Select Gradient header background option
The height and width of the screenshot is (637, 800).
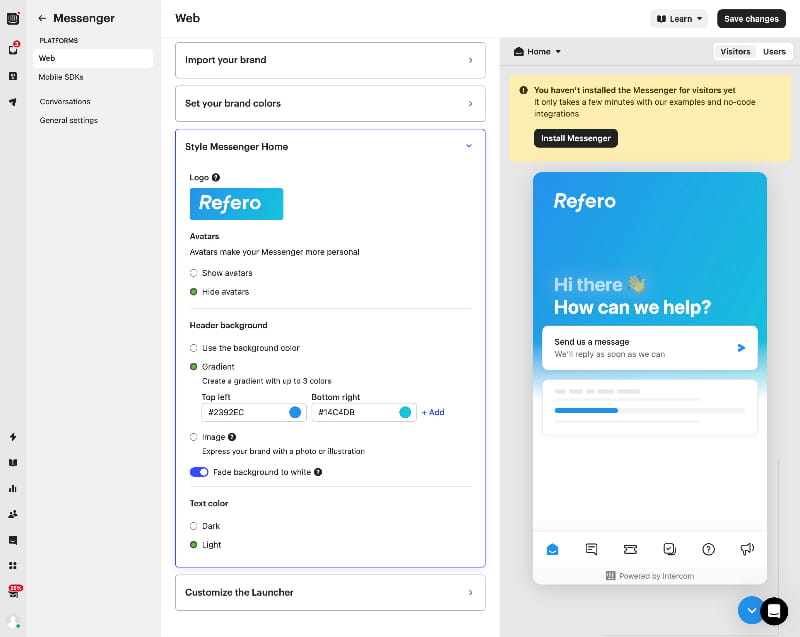click(x=193, y=367)
